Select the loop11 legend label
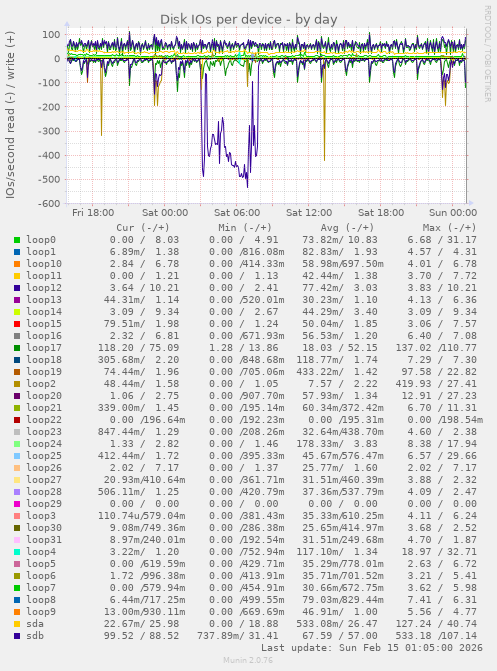 44,276
